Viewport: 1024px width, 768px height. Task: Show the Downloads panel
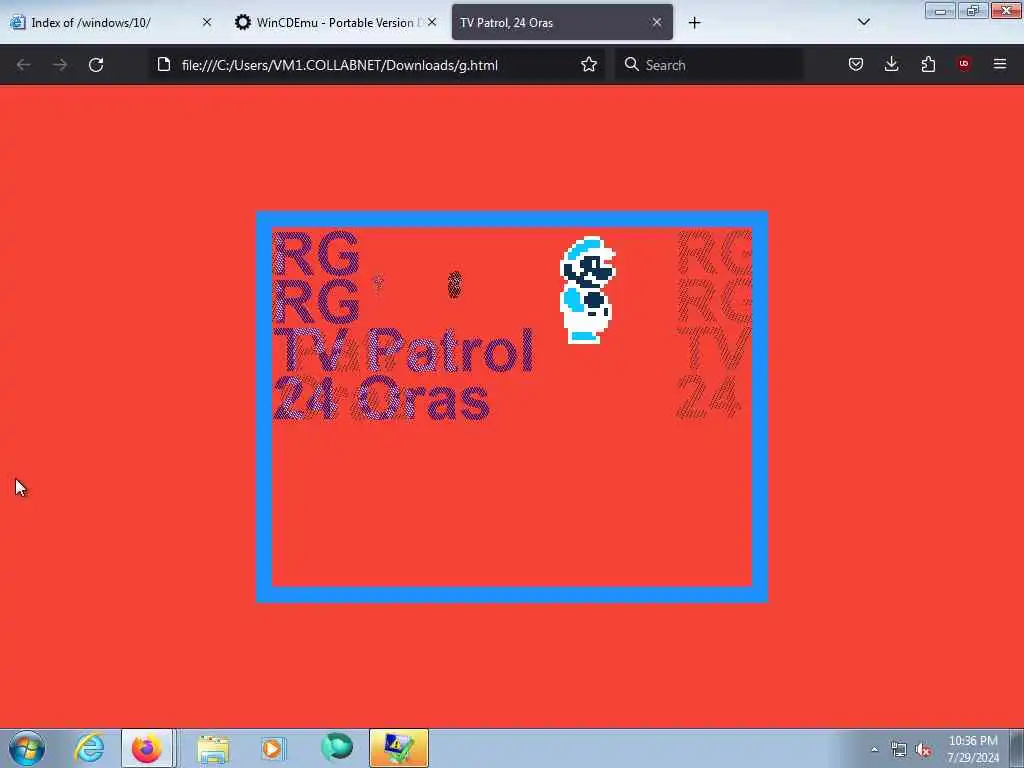pyautogui.click(x=891, y=64)
